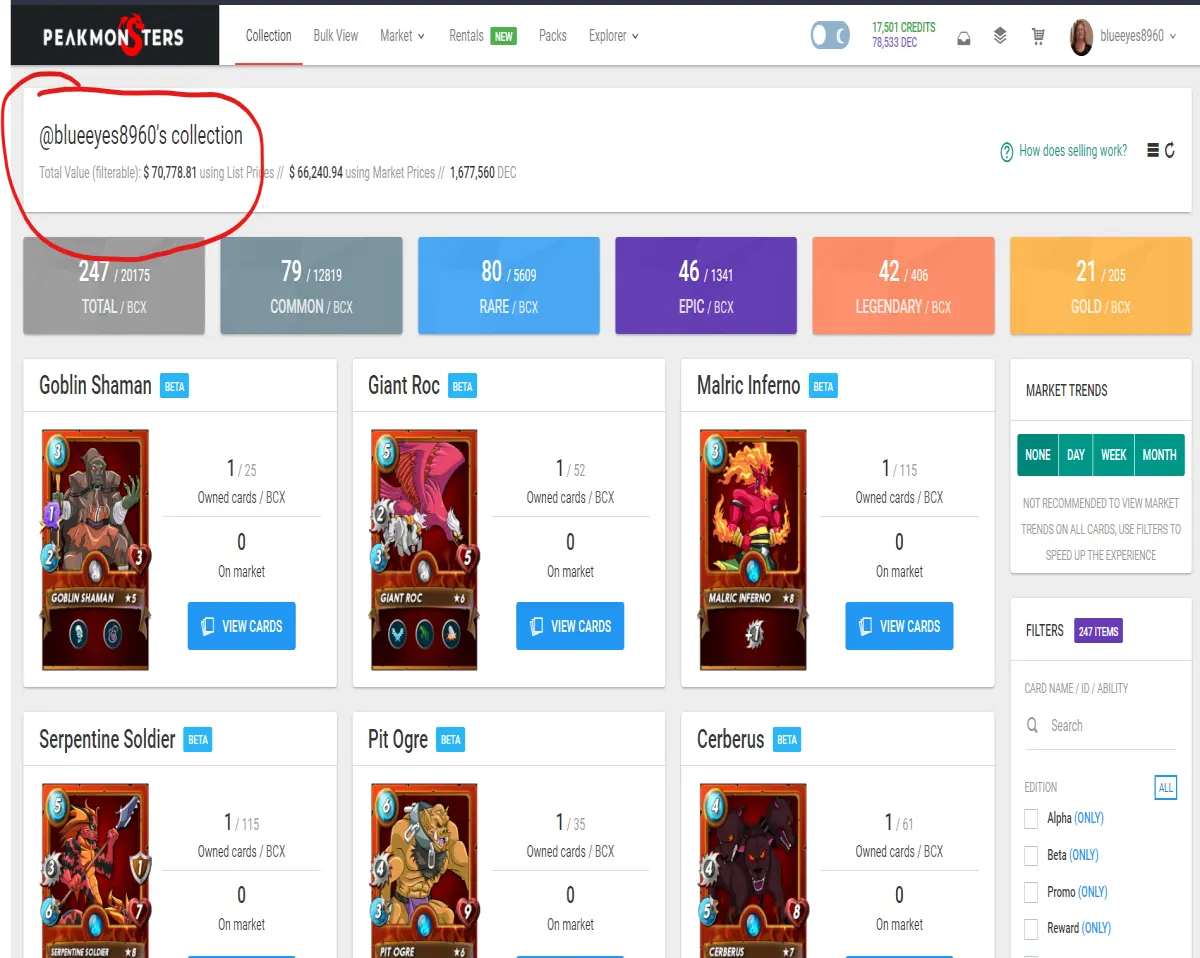Image resolution: width=1200 pixels, height=958 pixels.
Task: Click the BETA badge beside Cerberus
Action: (x=787, y=740)
